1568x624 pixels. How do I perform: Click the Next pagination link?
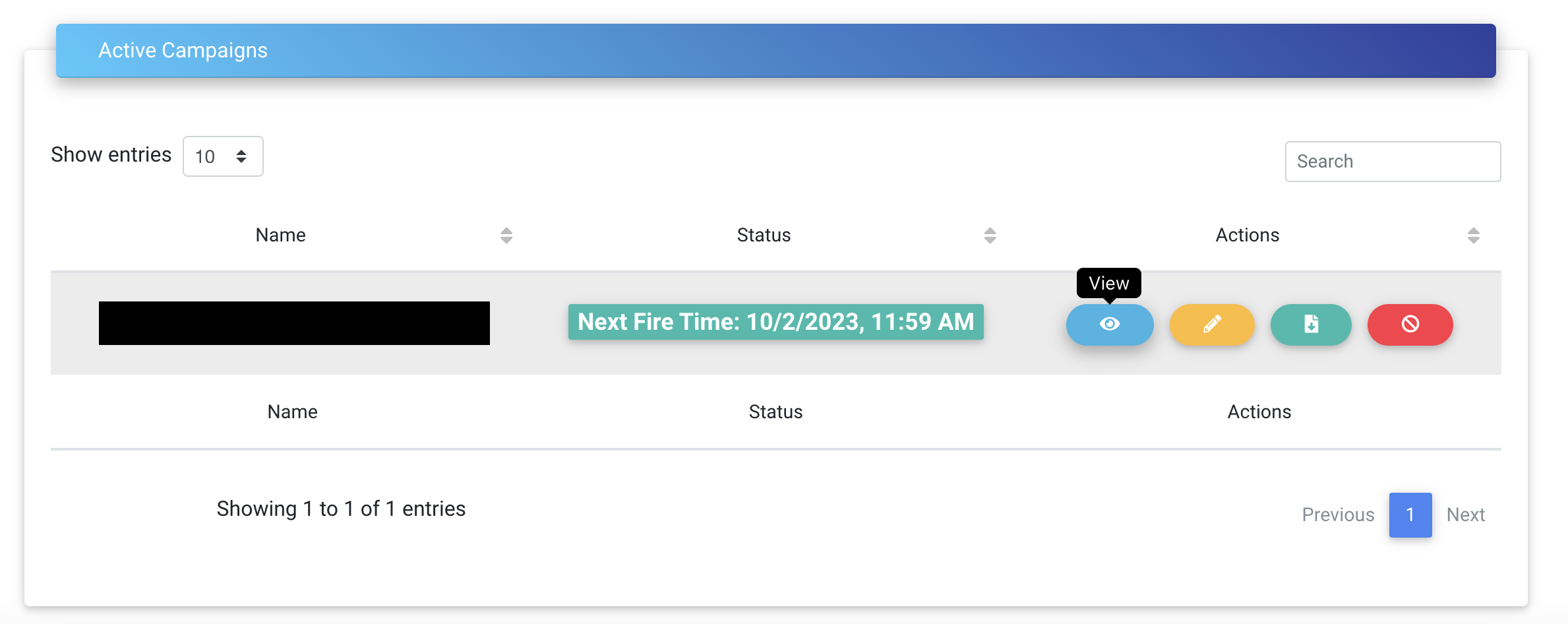pos(1465,515)
